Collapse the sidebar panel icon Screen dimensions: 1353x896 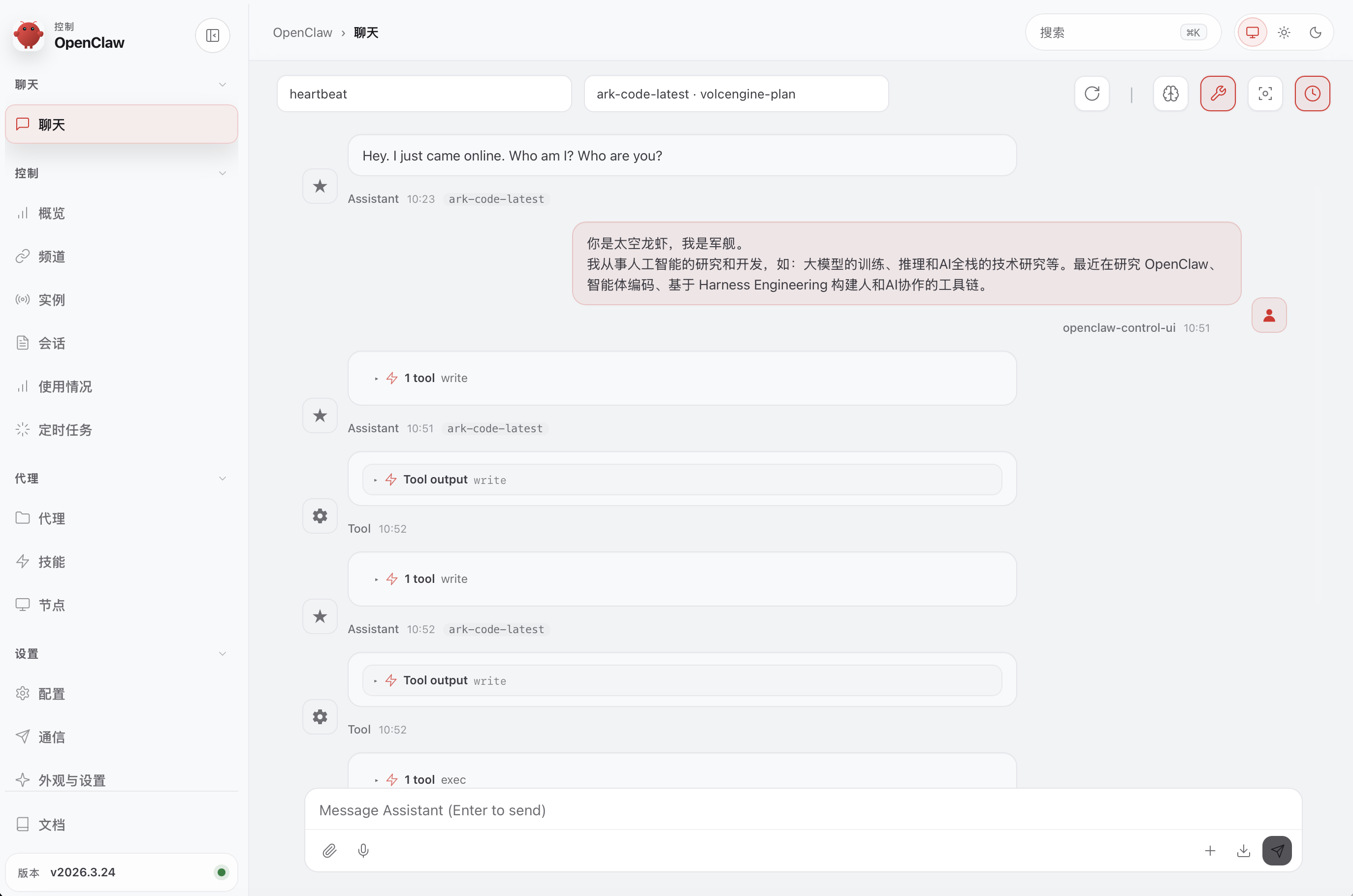(213, 35)
